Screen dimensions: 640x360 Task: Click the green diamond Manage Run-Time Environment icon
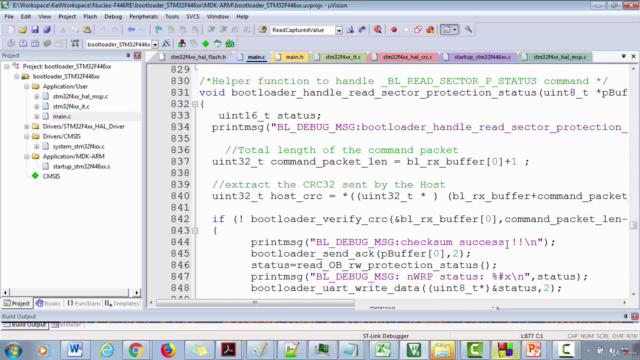coord(206,44)
